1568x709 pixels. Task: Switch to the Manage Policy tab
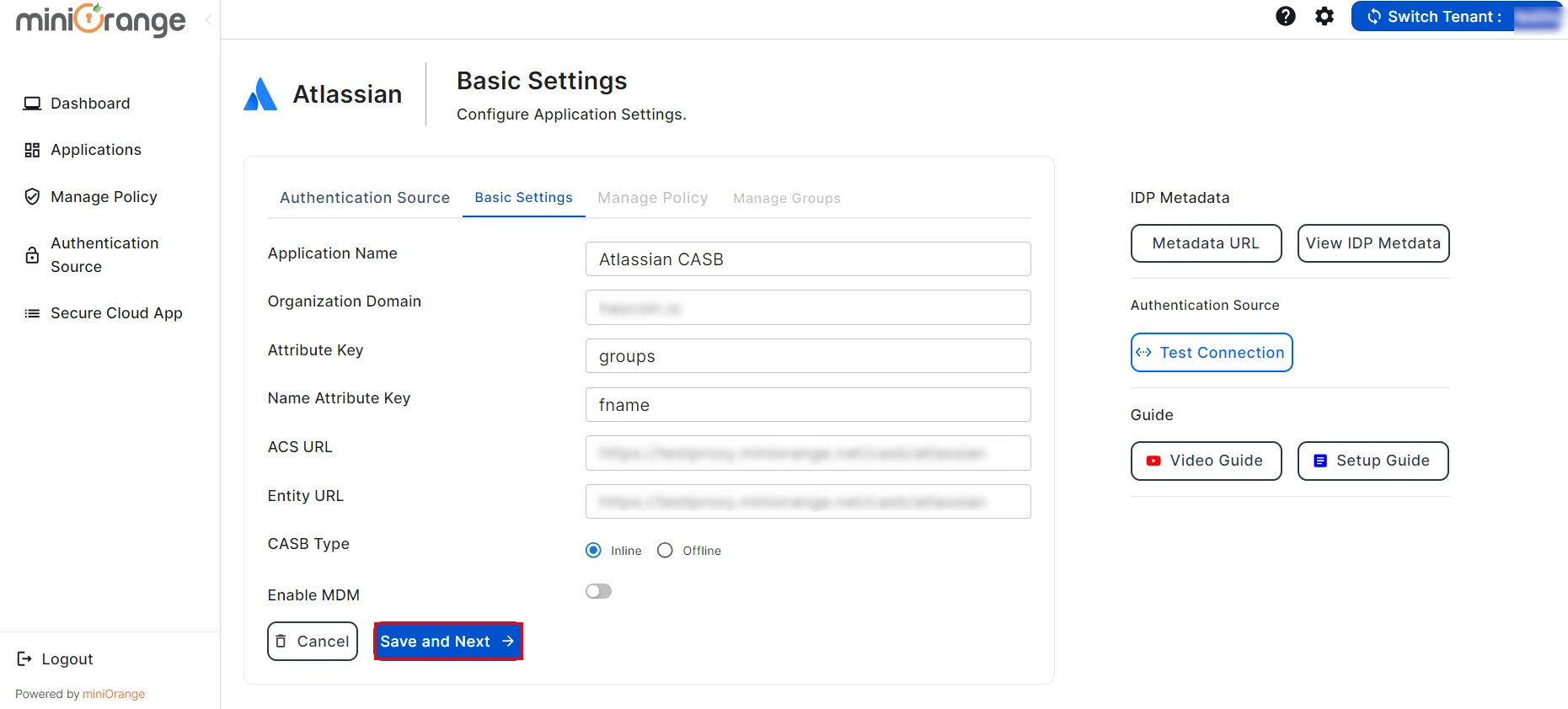(x=653, y=198)
